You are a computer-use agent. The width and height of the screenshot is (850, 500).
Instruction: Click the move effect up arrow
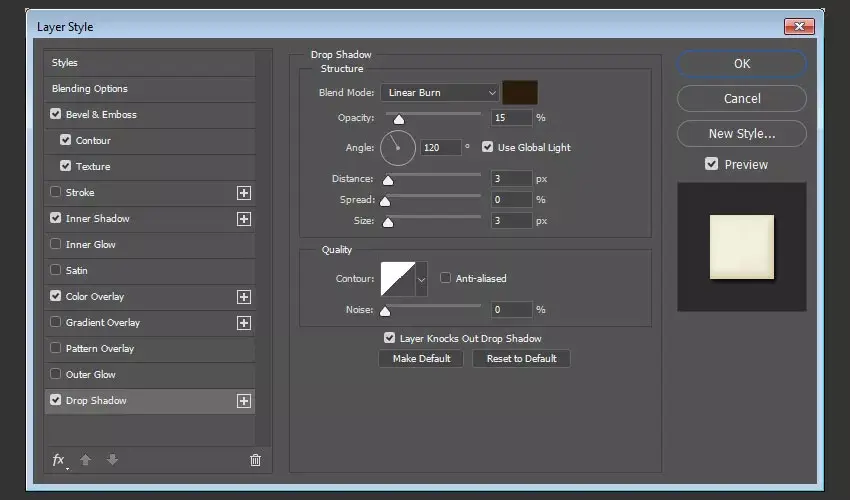(x=85, y=460)
